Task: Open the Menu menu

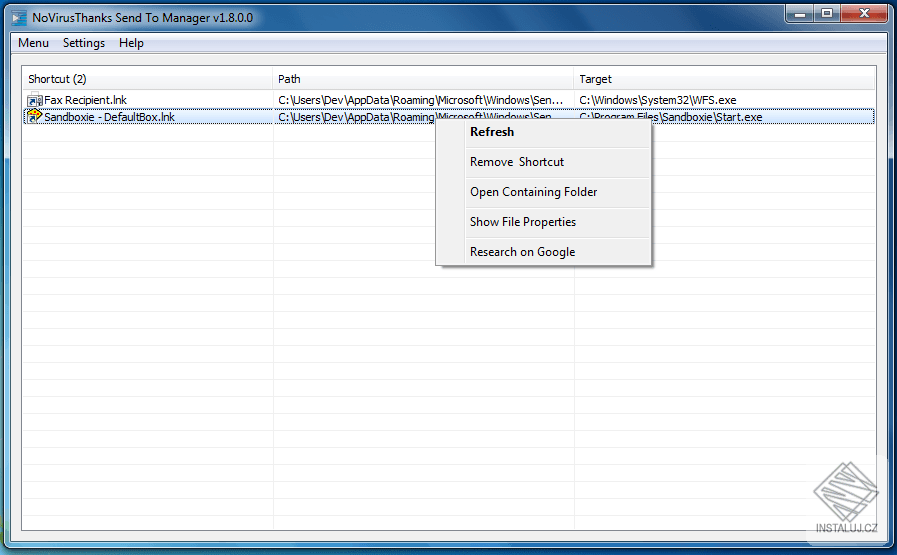Action: point(33,43)
